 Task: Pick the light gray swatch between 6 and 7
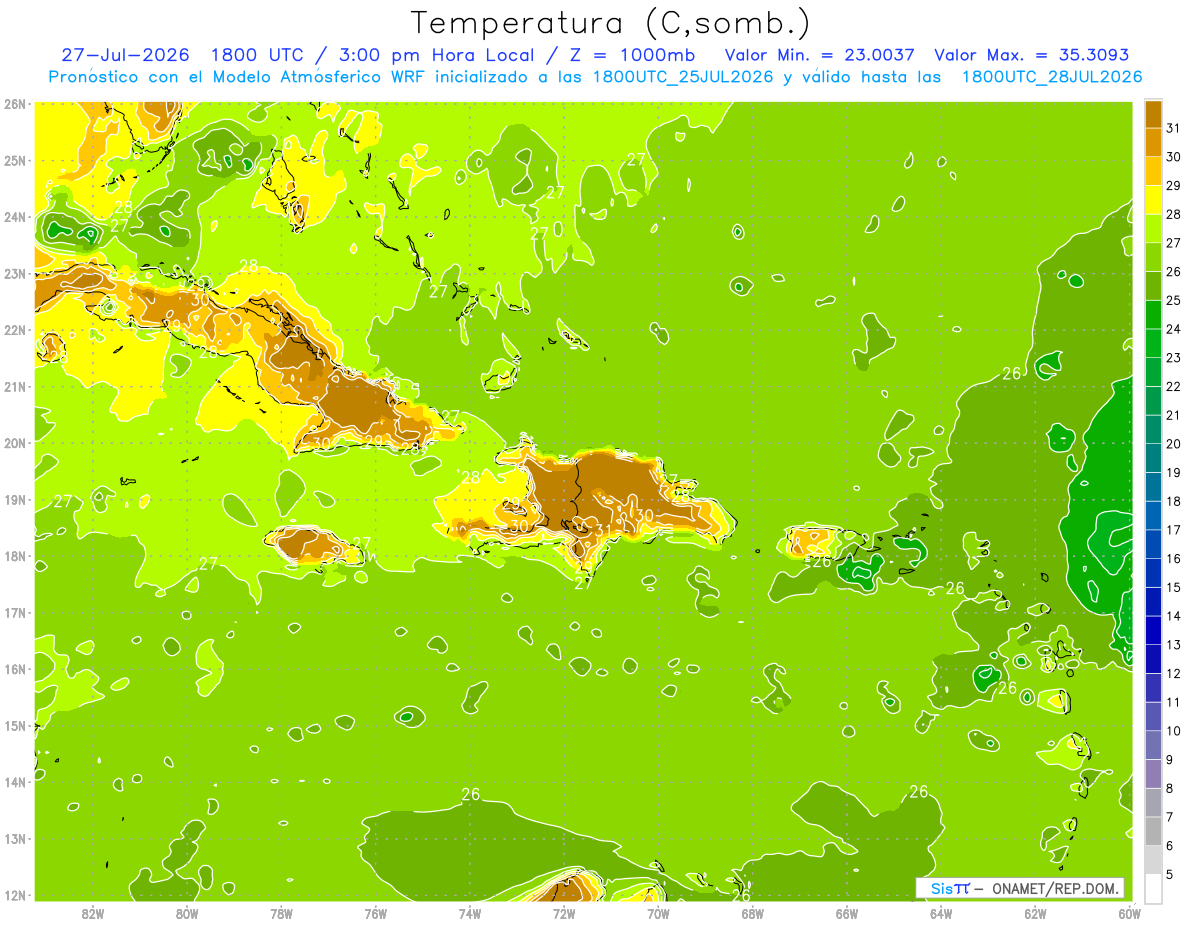(x=1154, y=831)
